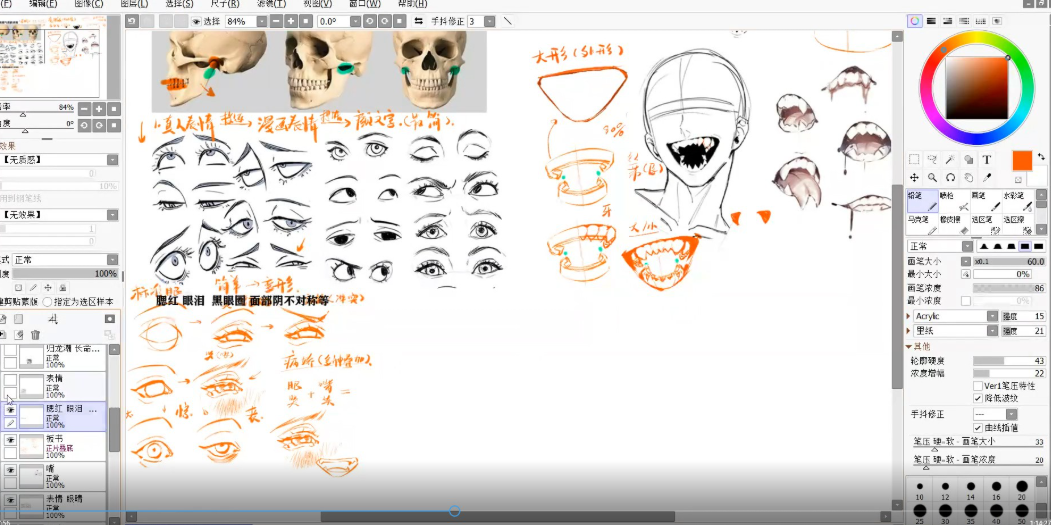Viewport: 1051px width, 525px height.
Task: Choose the 选区笔 selection pen
Action: [x=987, y=224]
